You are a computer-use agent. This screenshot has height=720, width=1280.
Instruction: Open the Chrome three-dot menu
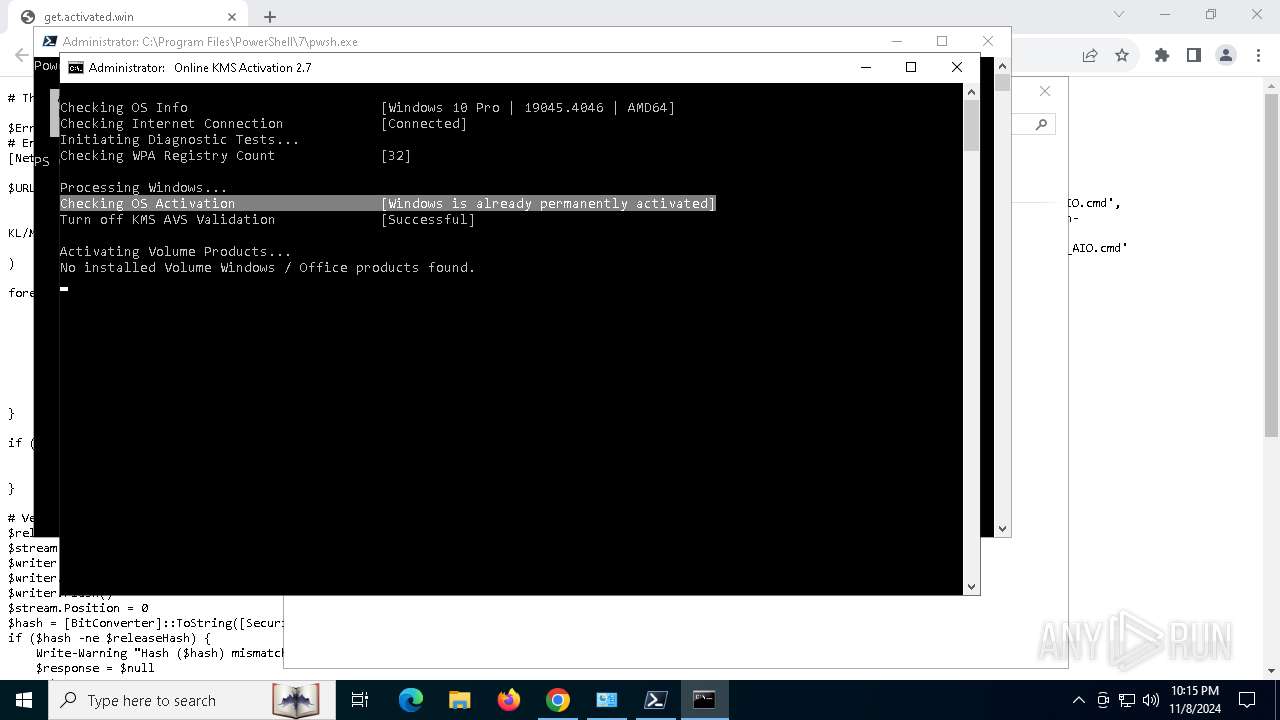[x=1258, y=55]
